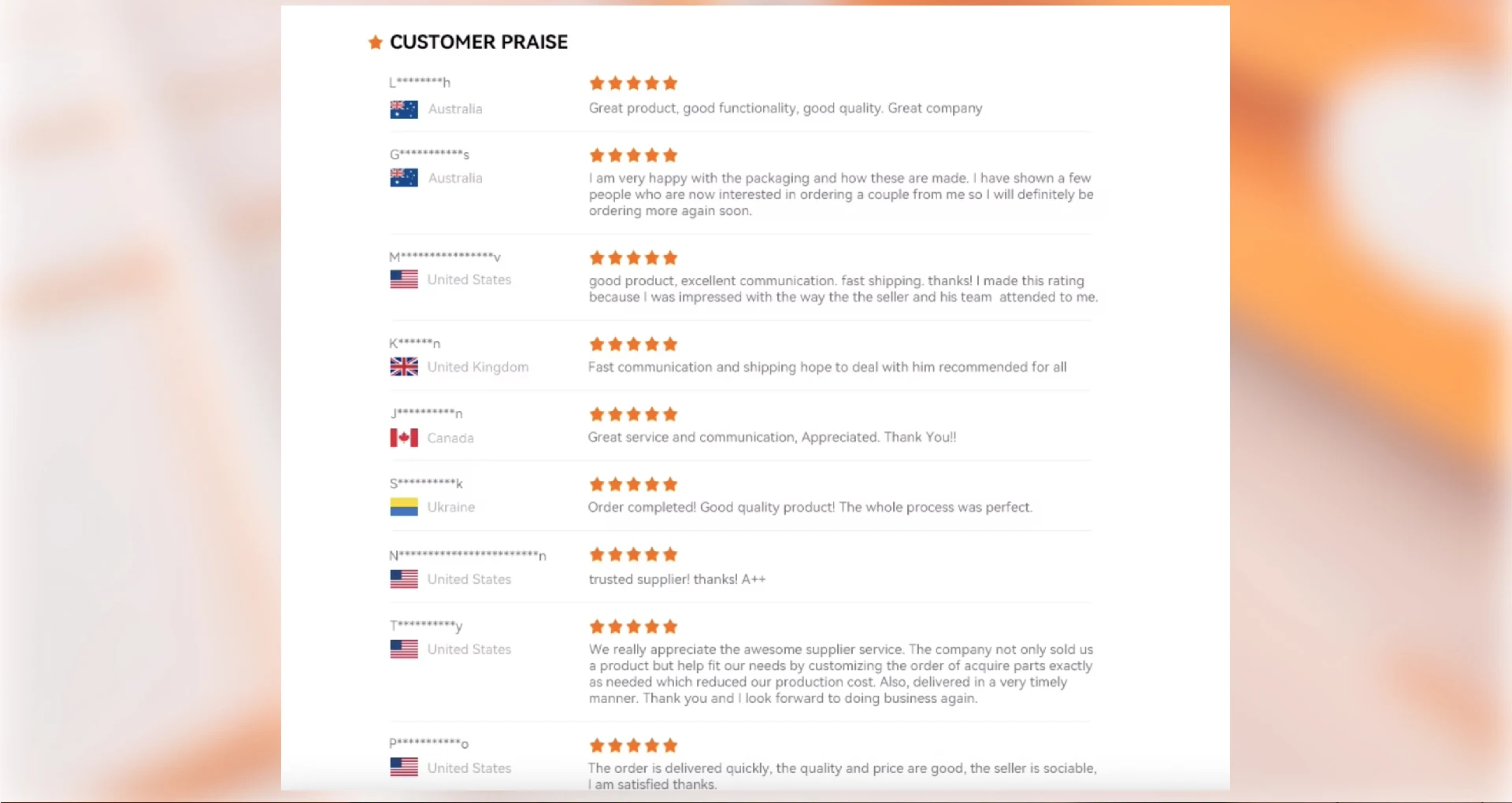Click the five-star rating of the Ukraine review
Screen dimensions: 1512x803
pyautogui.click(x=633, y=485)
